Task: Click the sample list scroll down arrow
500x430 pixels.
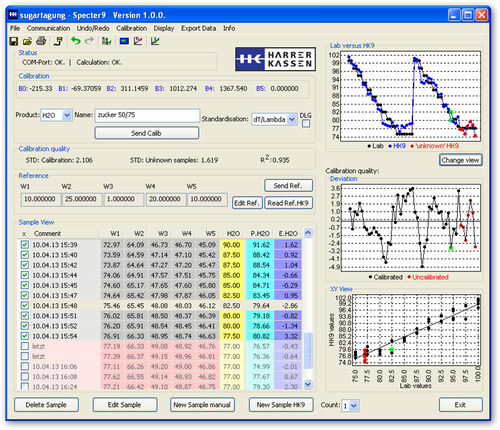Action: click(308, 384)
